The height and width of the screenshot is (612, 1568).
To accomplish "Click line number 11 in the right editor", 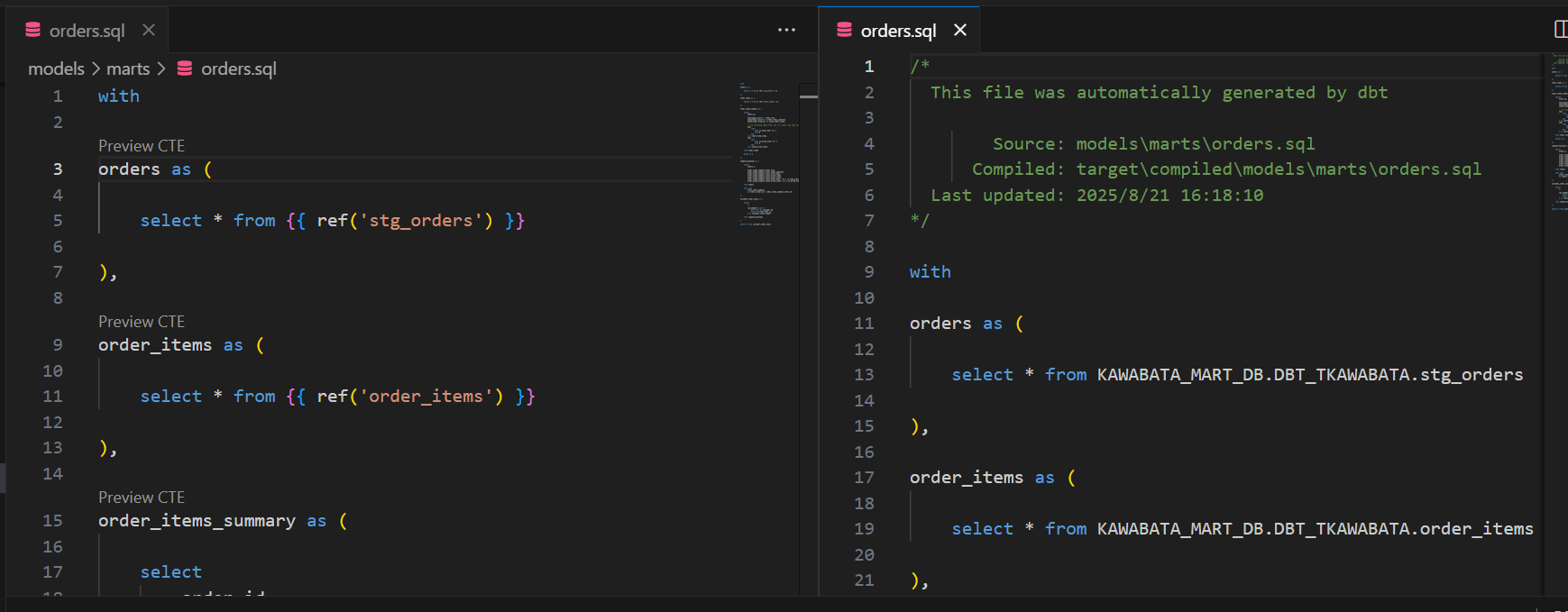I will click(864, 324).
